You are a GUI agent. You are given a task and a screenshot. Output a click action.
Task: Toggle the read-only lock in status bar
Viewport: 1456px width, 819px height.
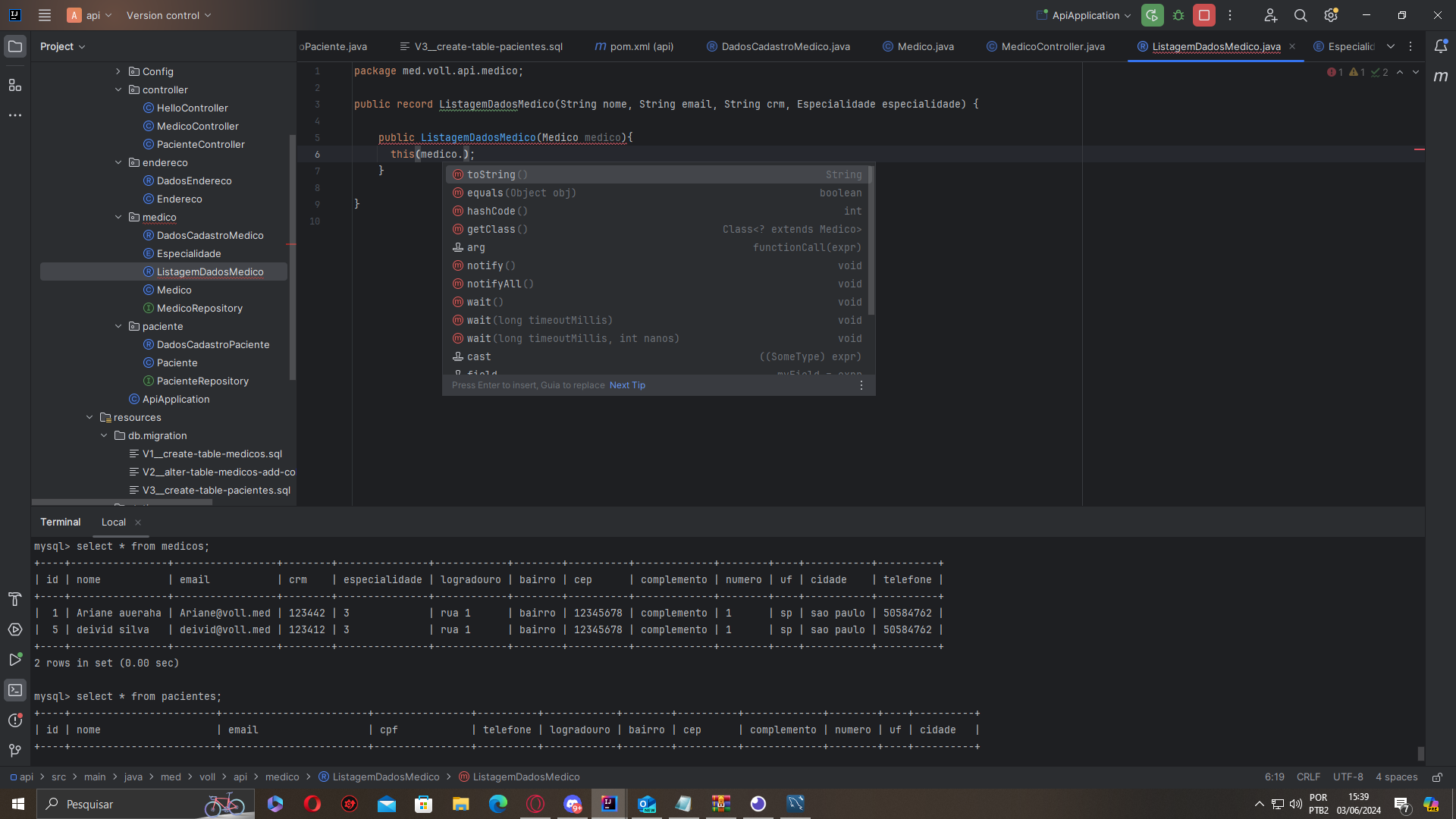[1437, 777]
